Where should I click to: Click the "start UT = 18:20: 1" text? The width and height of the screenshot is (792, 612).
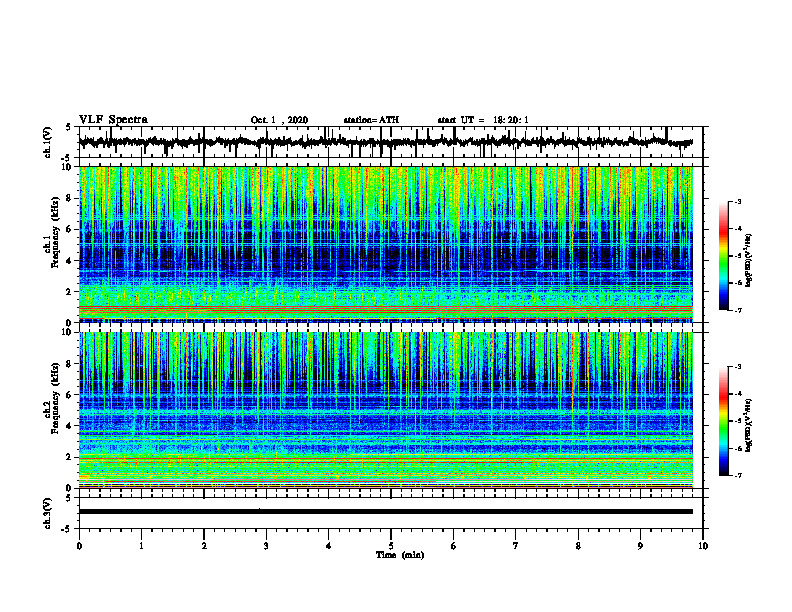(x=483, y=120)
